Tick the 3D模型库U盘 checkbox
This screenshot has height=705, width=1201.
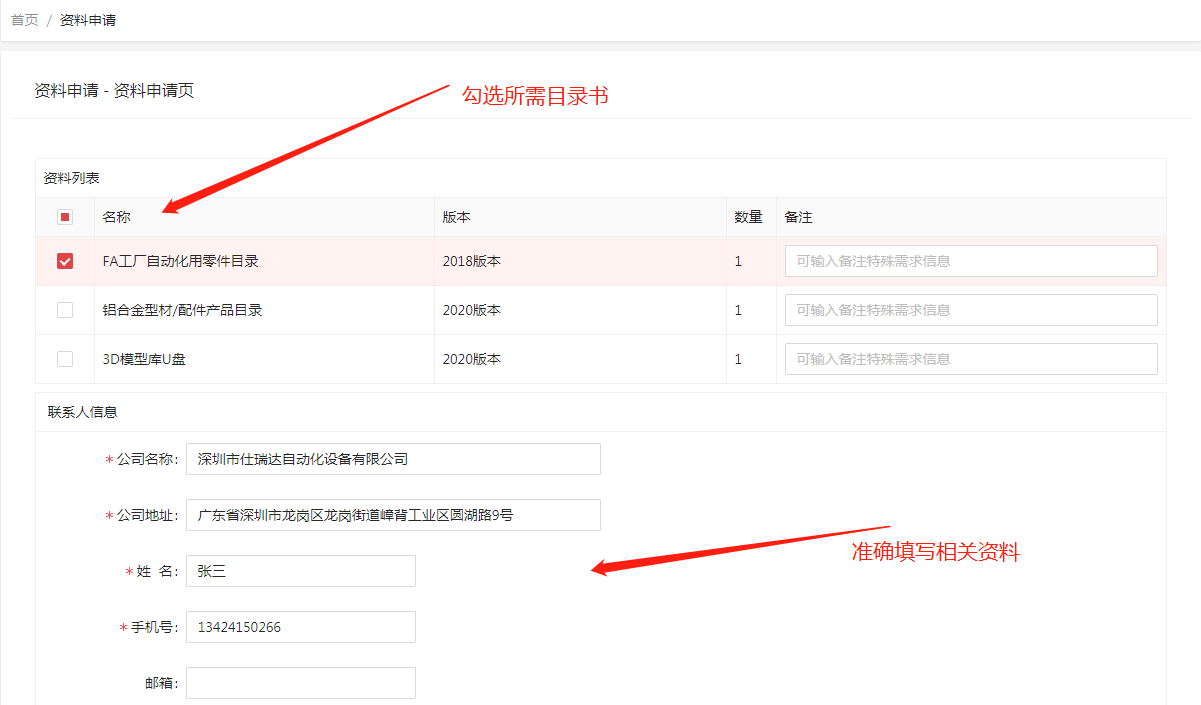(x=65, y=359)
